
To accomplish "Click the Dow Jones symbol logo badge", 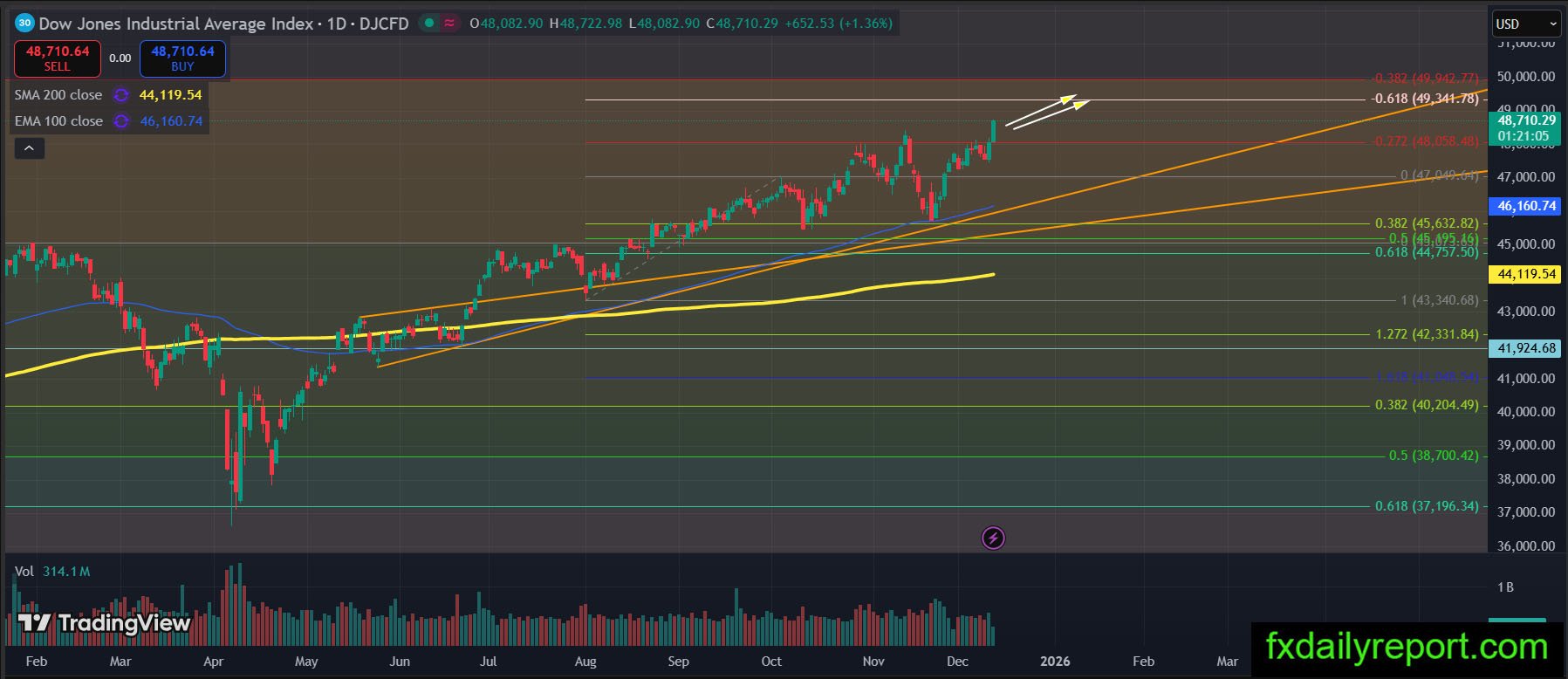I will click(24, 24).
